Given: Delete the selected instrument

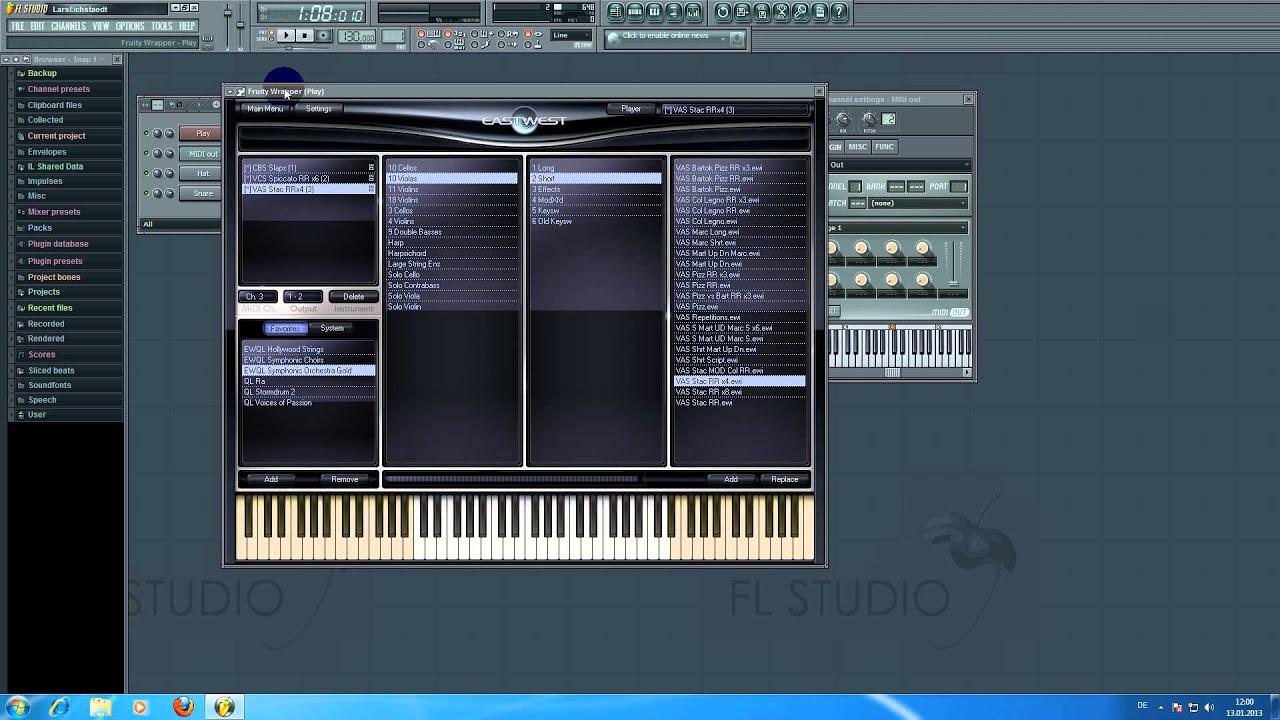Looking at the screenshot, I should (354, 297).
